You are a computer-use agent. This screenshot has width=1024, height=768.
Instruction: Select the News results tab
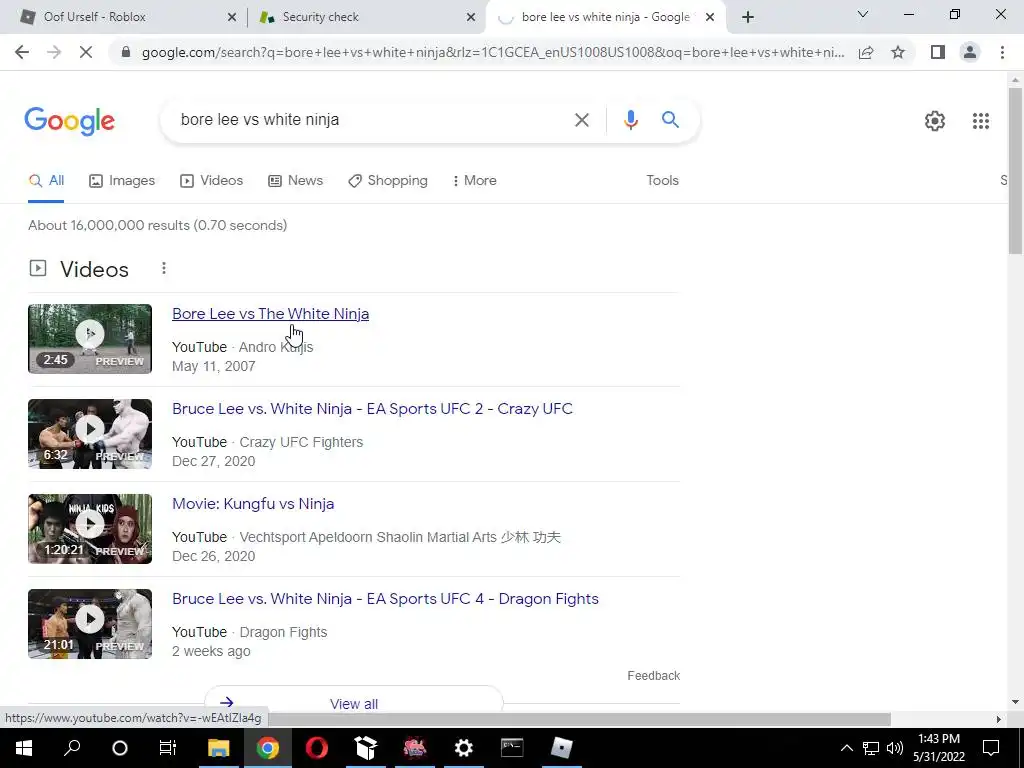click(295, 181)
